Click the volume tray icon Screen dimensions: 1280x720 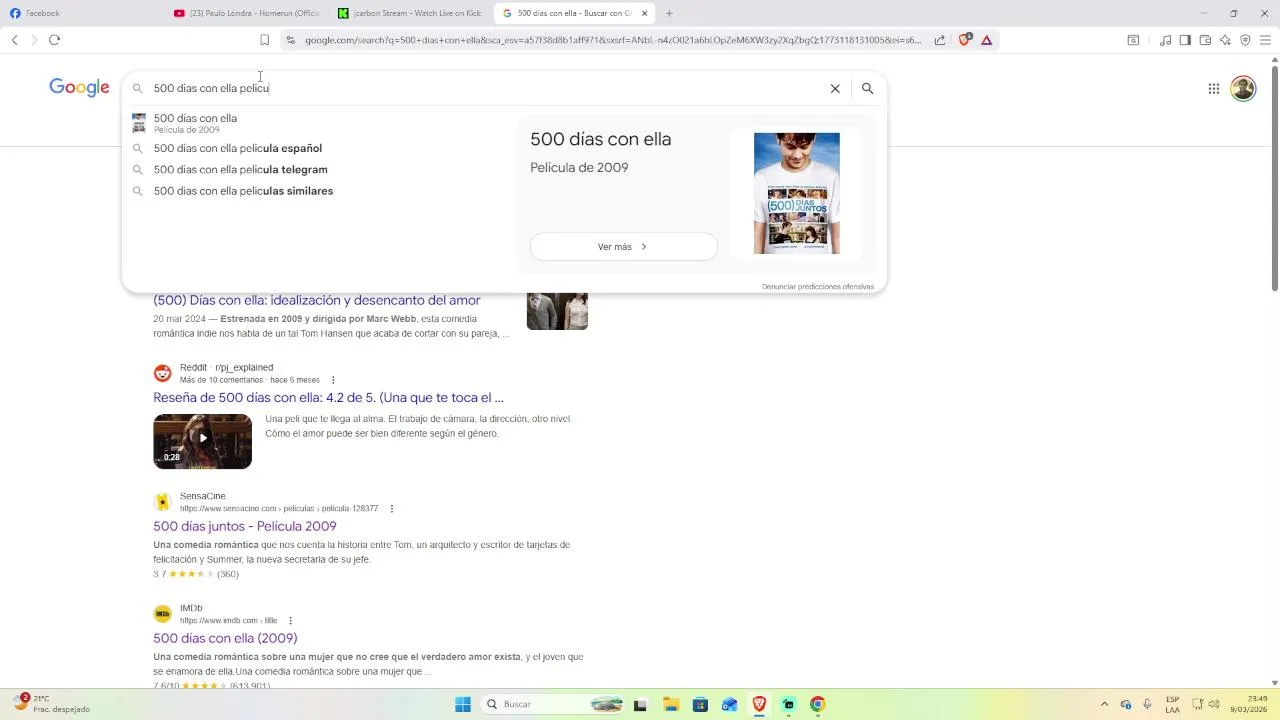[1216, 704]
